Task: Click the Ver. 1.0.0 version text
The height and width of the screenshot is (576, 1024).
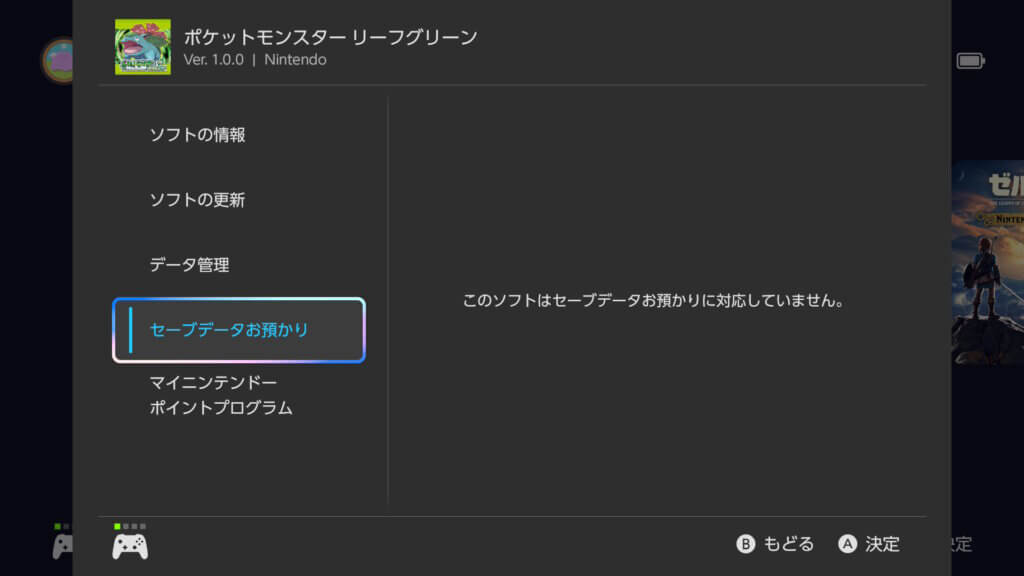Action: point(213,60)
